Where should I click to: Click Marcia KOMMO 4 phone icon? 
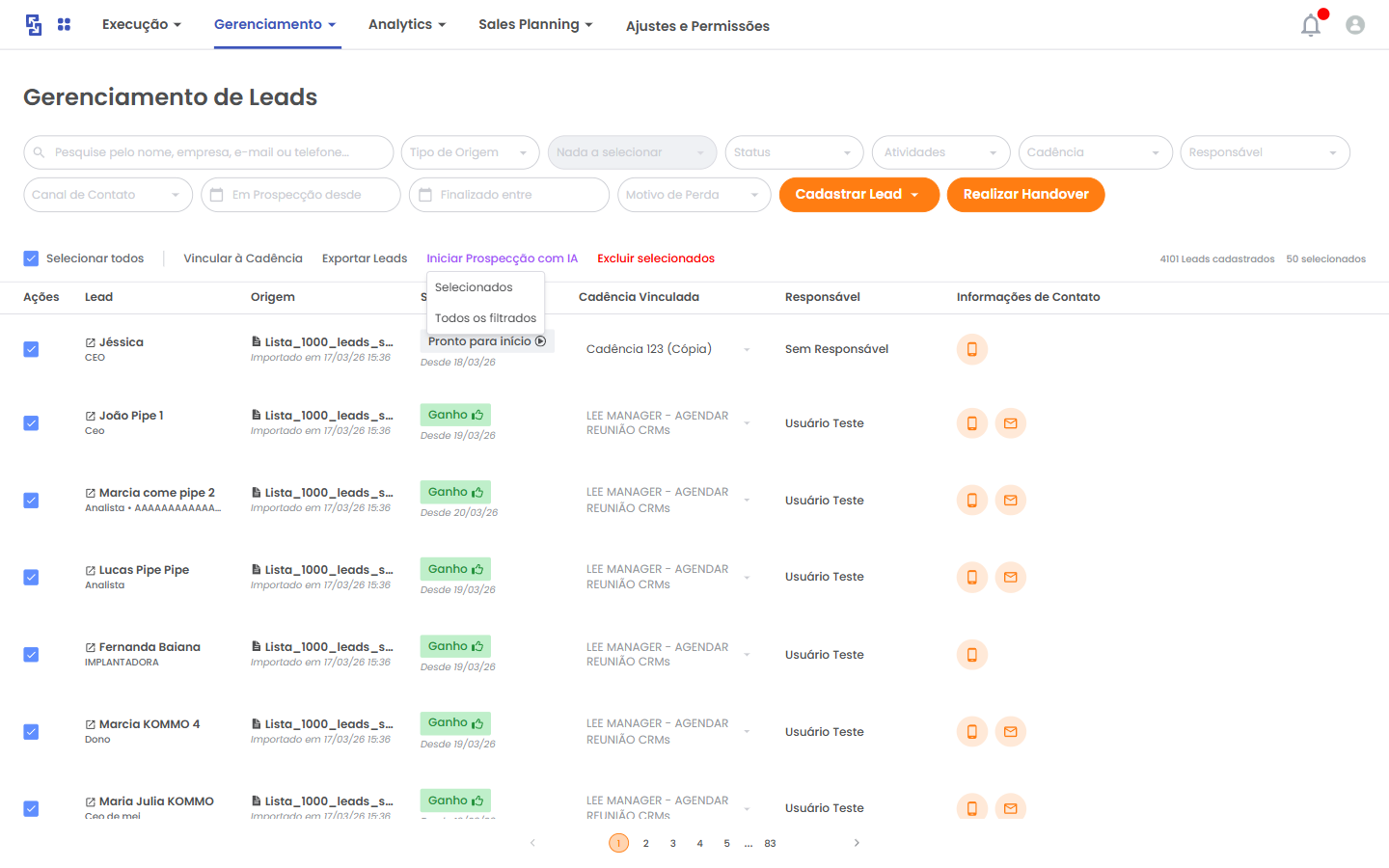(972, 732)
